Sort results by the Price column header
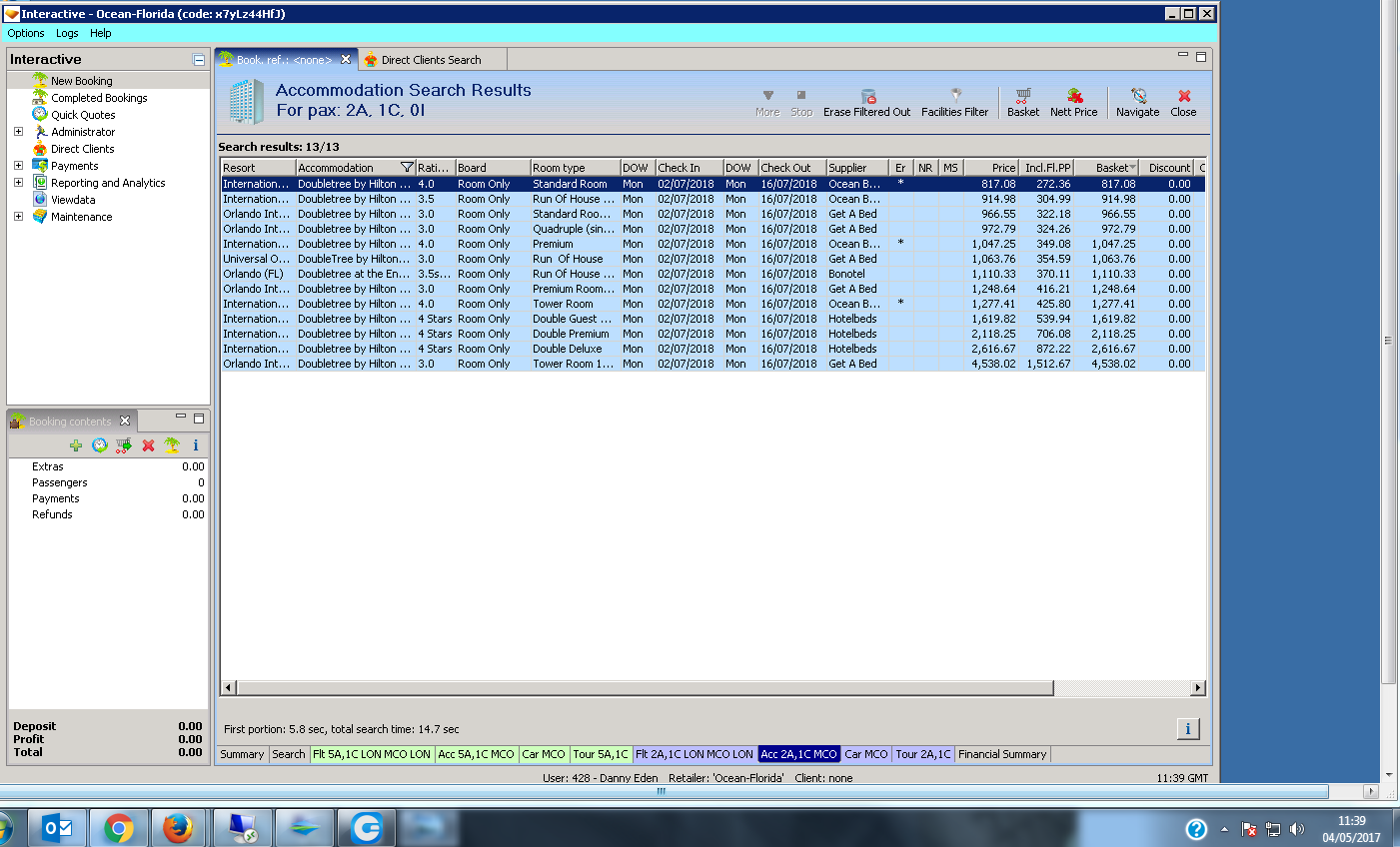 click(991, 168)
